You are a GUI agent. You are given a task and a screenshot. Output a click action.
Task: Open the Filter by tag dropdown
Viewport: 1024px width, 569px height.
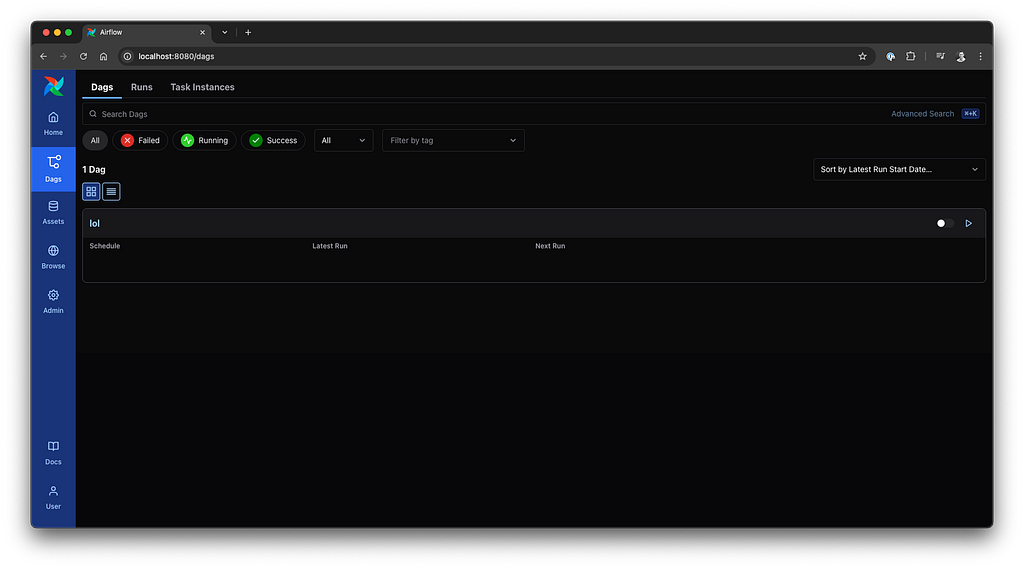point(453,140)
